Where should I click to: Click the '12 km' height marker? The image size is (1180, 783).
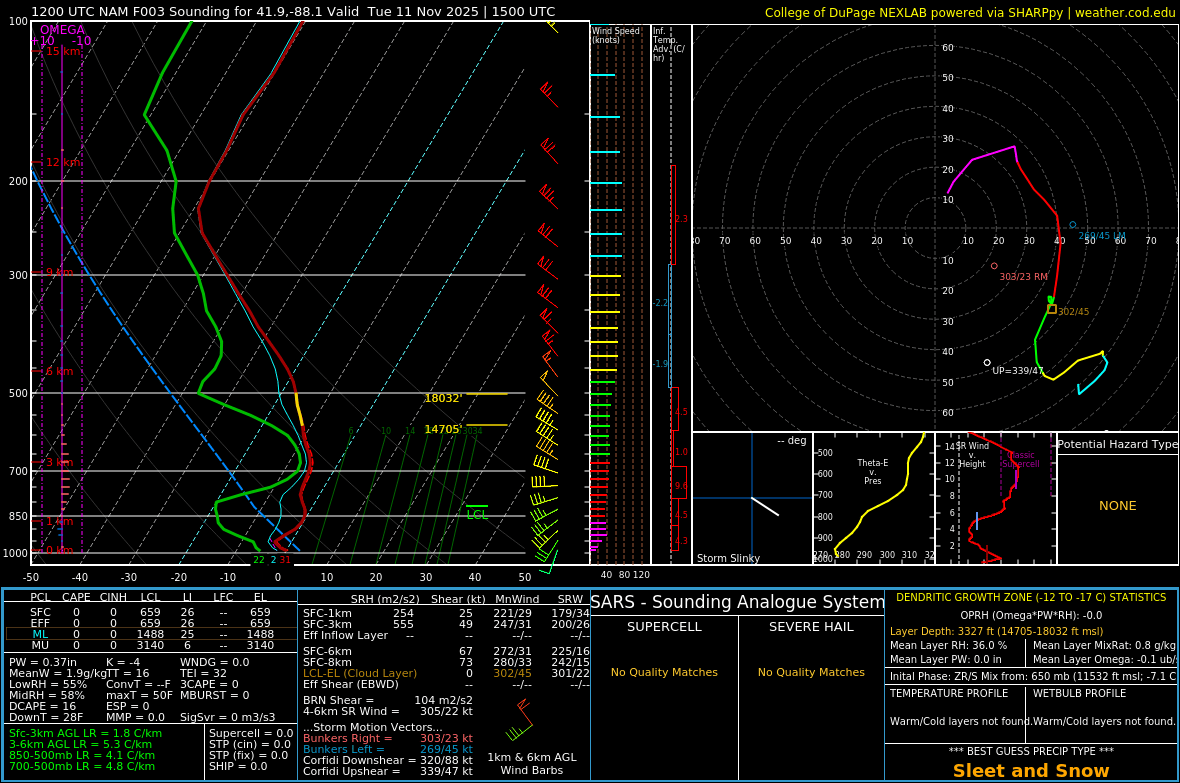pyautogui.click(x=63, y=163)
